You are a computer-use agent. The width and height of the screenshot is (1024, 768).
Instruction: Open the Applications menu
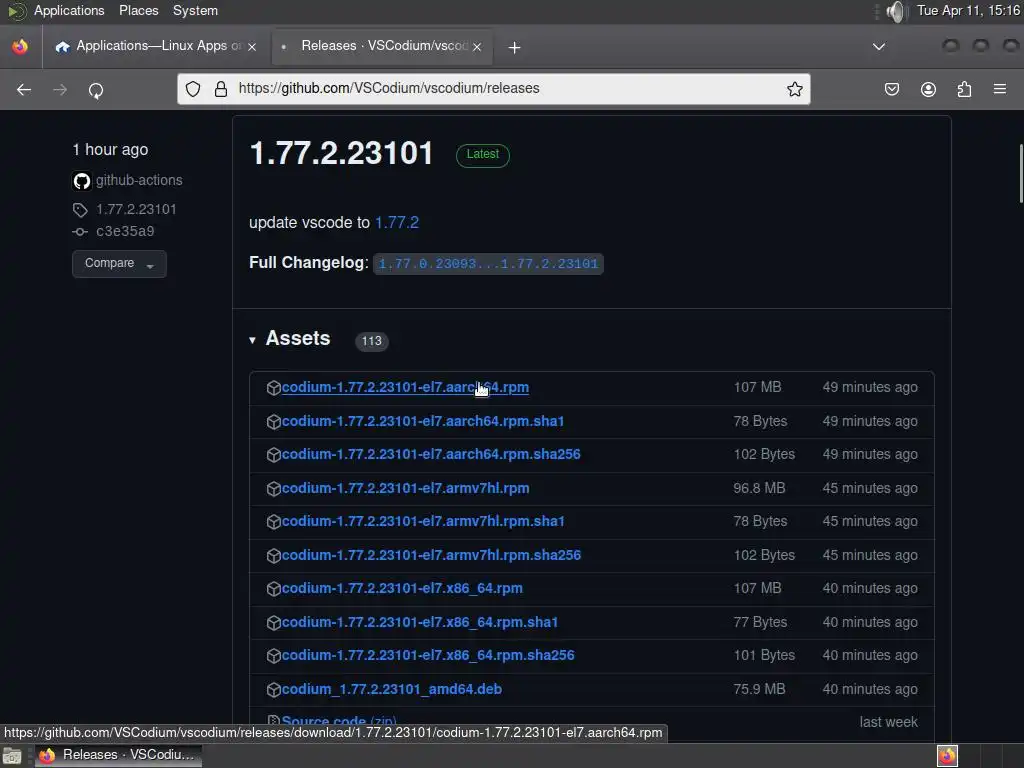pos(69,11)
